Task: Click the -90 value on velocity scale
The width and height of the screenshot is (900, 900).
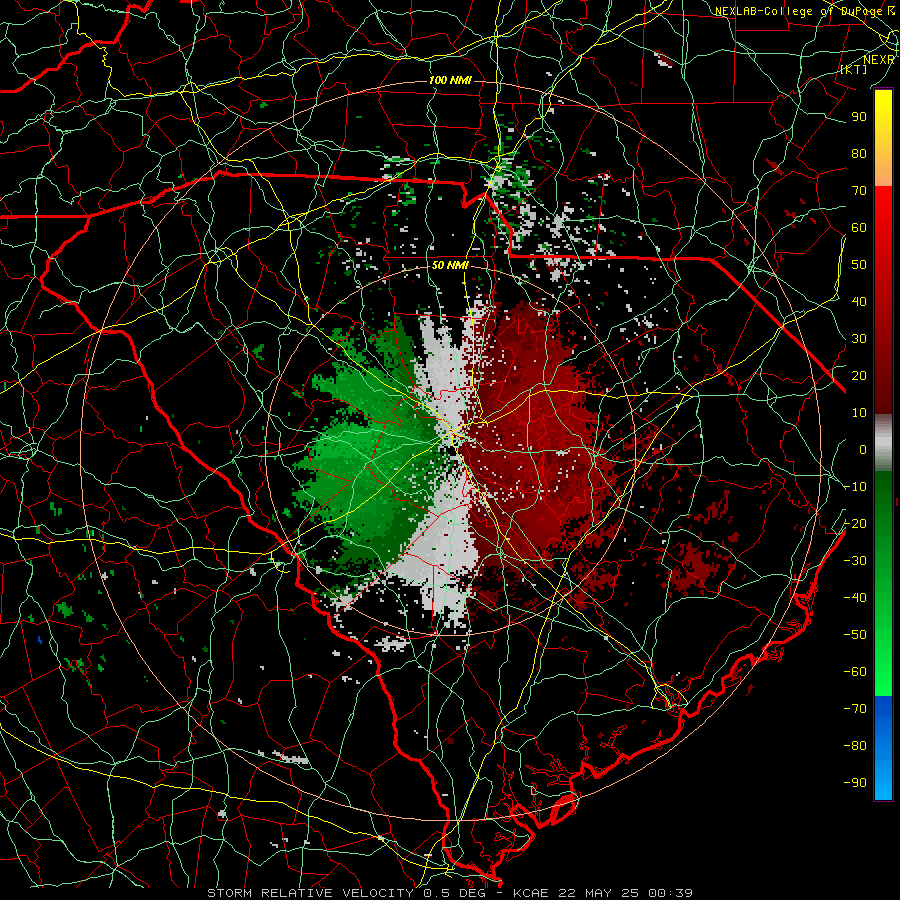Action: coord(855,783)
